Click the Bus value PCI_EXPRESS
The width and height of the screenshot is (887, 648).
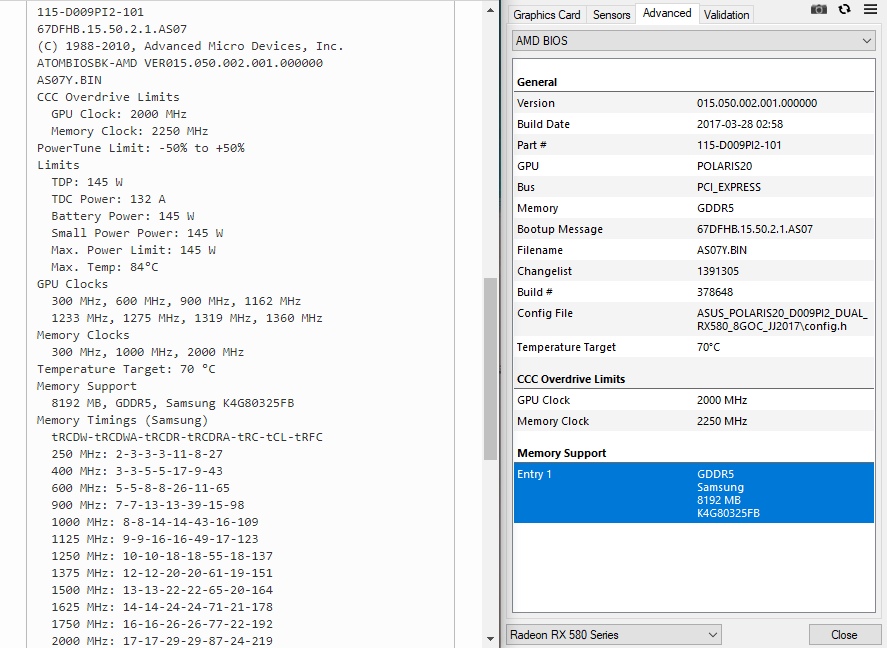point(729,187)
